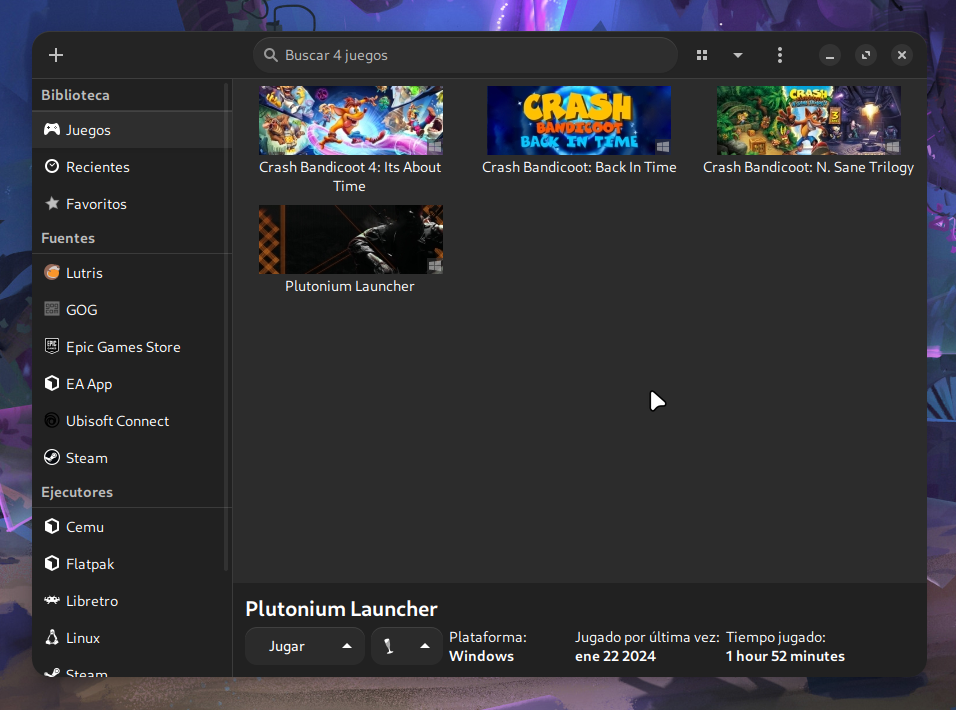The width and height of the screenshot is (956, 710).
Task: Select Lutris source
Action: coord(132,273)
